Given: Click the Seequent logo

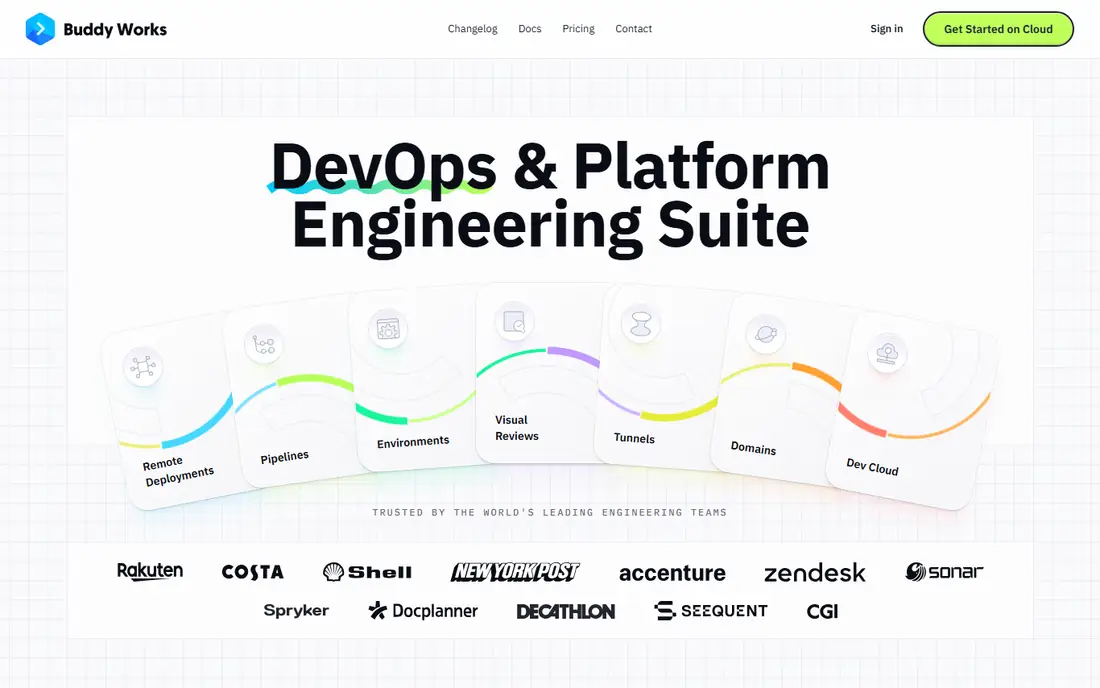Looking at the screenshot, I should coord(711,611).
